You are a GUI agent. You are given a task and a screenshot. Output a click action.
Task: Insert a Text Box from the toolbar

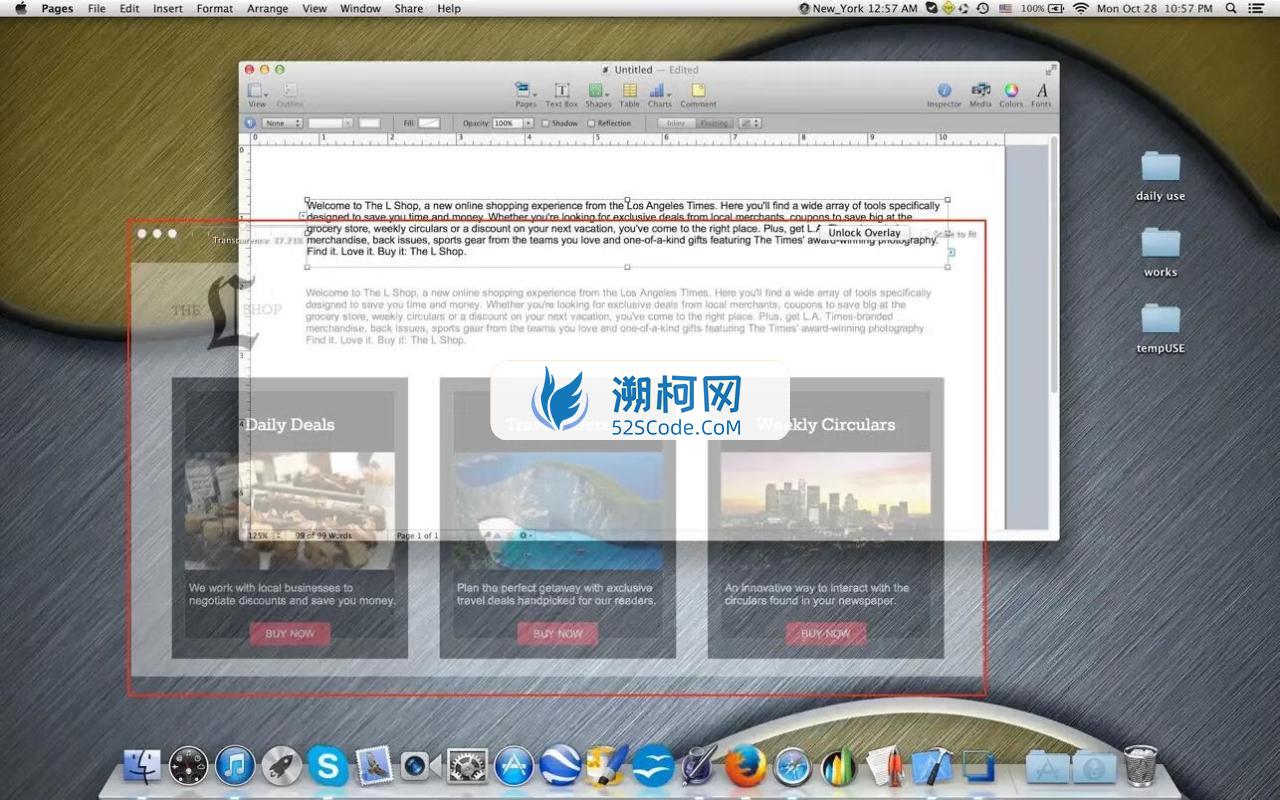tap(561, 94)
